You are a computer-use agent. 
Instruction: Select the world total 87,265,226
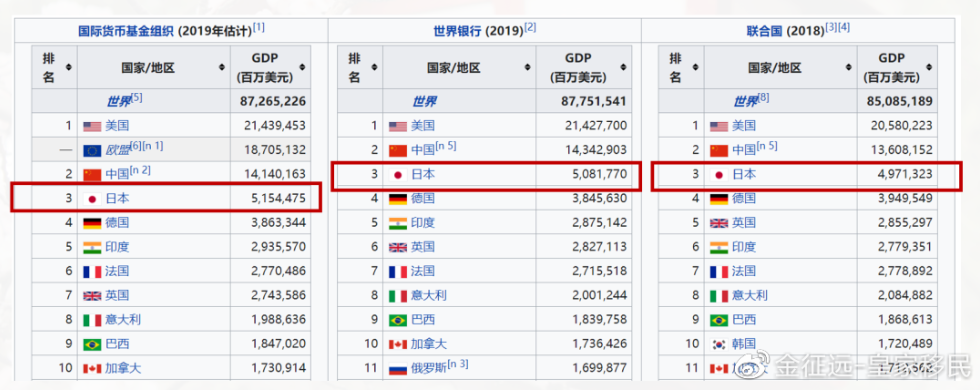click(x=272, y=101)
